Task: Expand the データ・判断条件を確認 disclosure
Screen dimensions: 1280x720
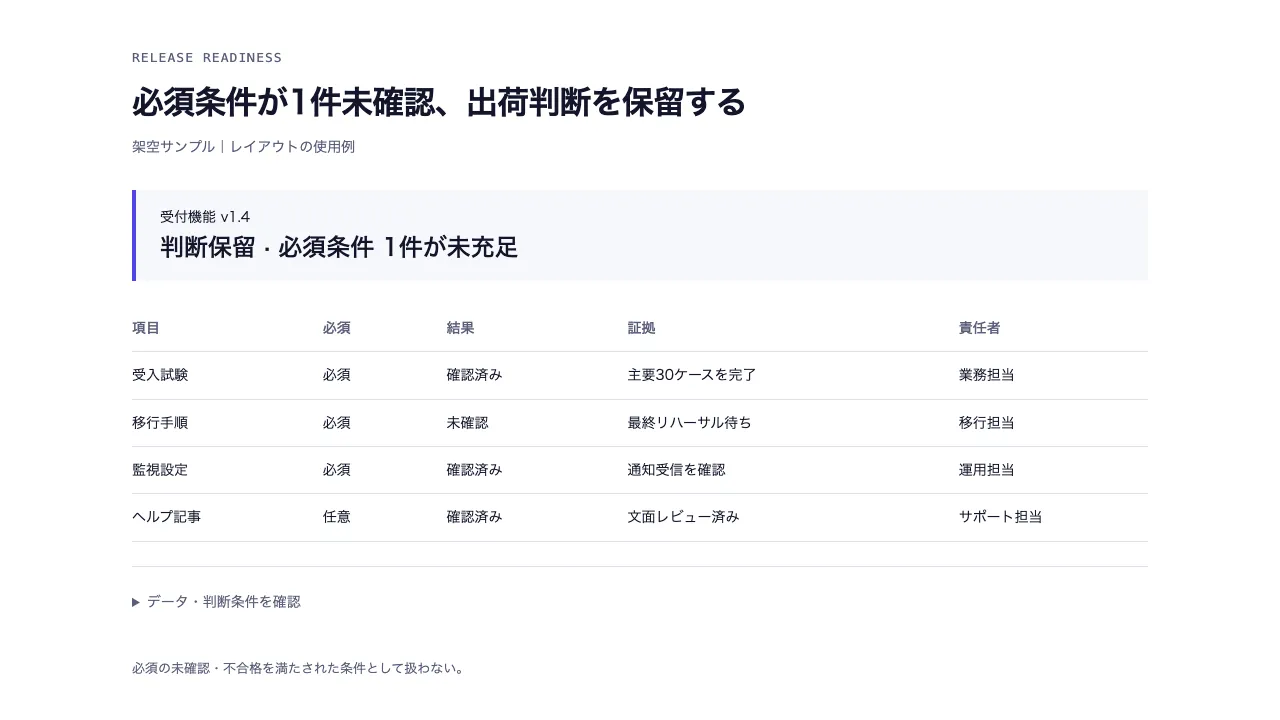Action: point(216,602)
